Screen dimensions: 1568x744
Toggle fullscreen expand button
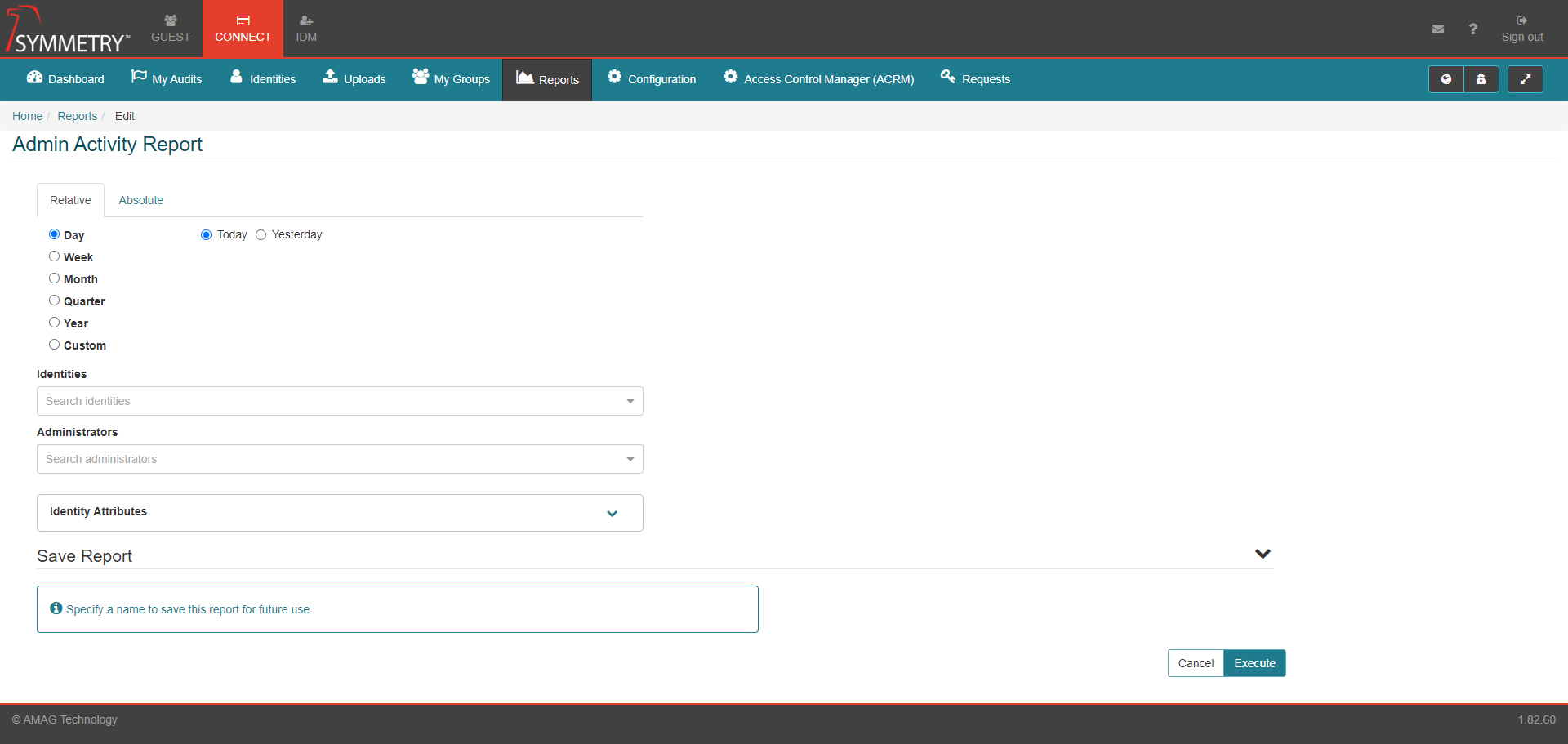pos(1525,79)
